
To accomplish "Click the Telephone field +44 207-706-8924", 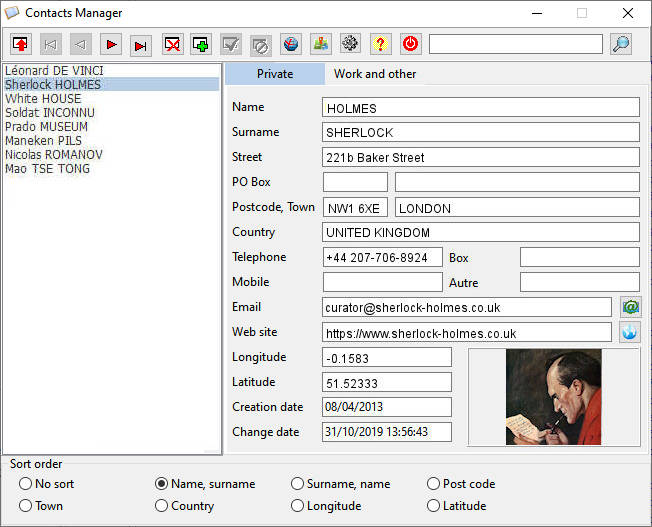I will coord(383,257).
